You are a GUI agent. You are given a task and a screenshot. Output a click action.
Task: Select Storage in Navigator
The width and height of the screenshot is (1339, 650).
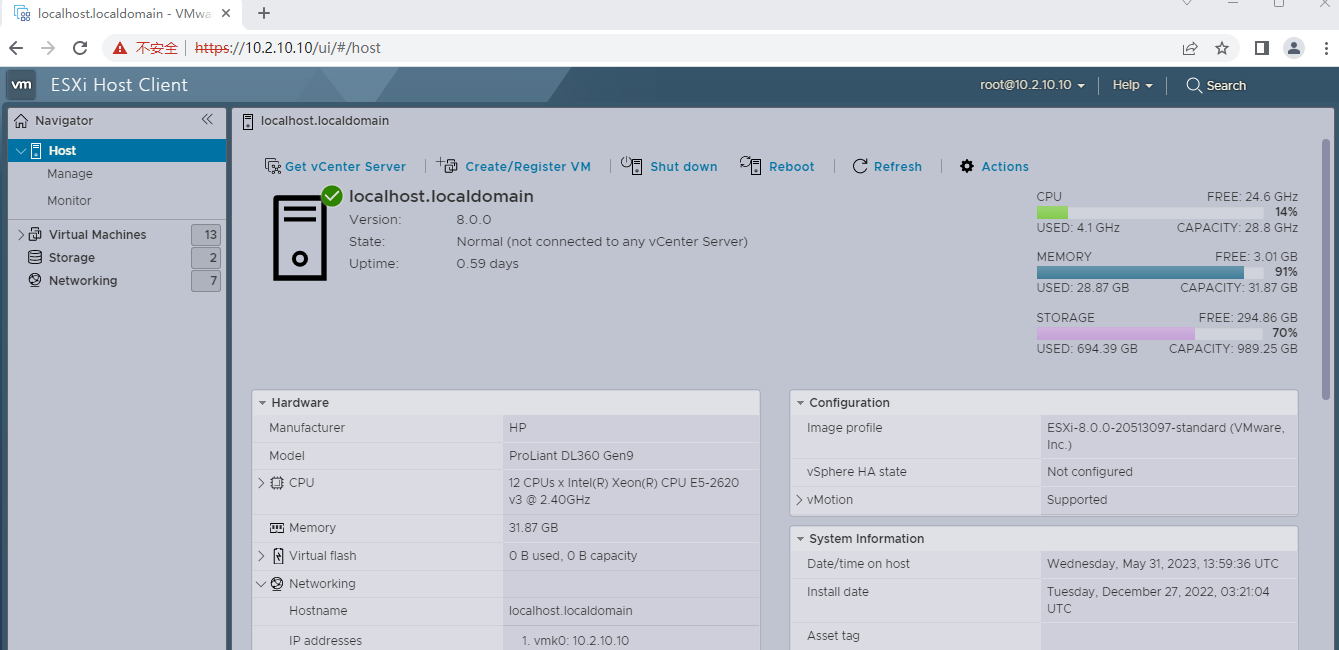(72, 258)
